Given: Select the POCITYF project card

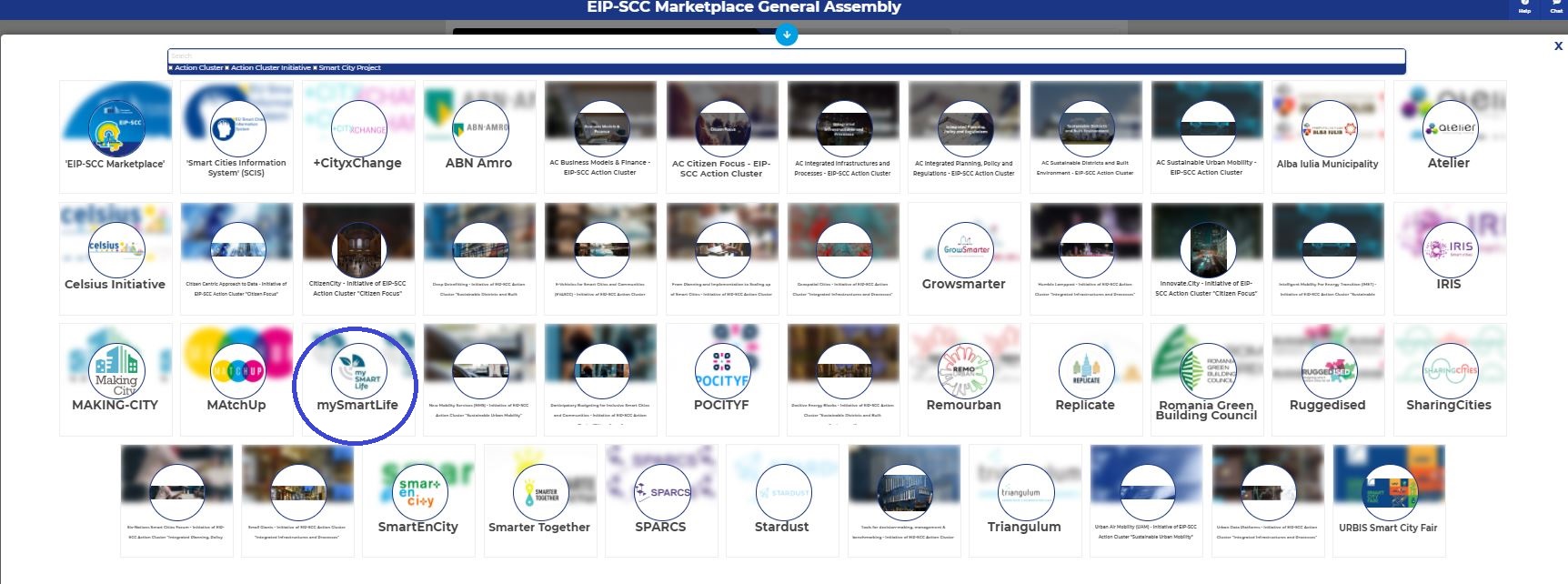Looking at the screenshot, I should [722, 379].
